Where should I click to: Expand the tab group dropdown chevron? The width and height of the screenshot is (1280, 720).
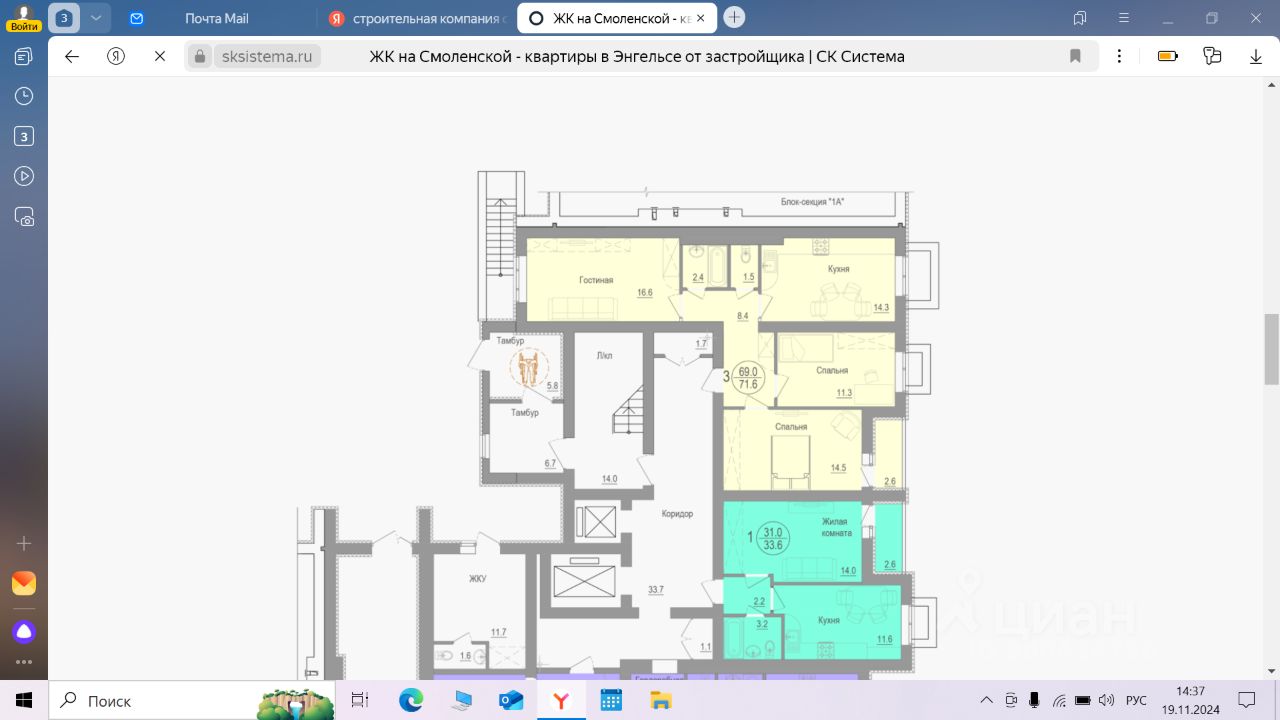pyautogui.click(x=96, y=18)
